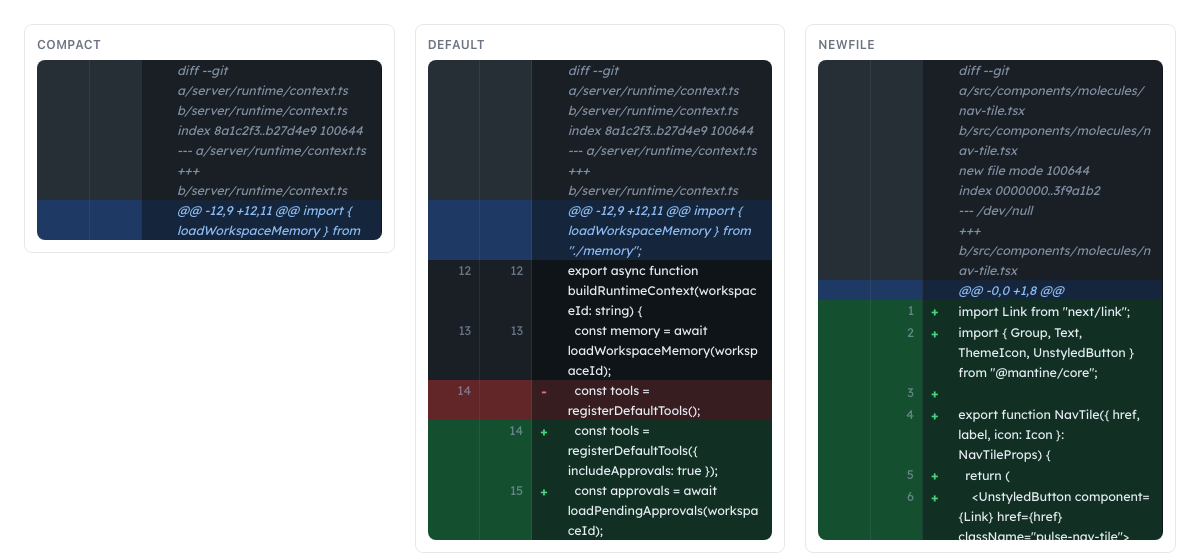This screenshot has width=1200, height=560.
Task: Click the plus marker on NEWFILE line 2
Action: point(935,332)
